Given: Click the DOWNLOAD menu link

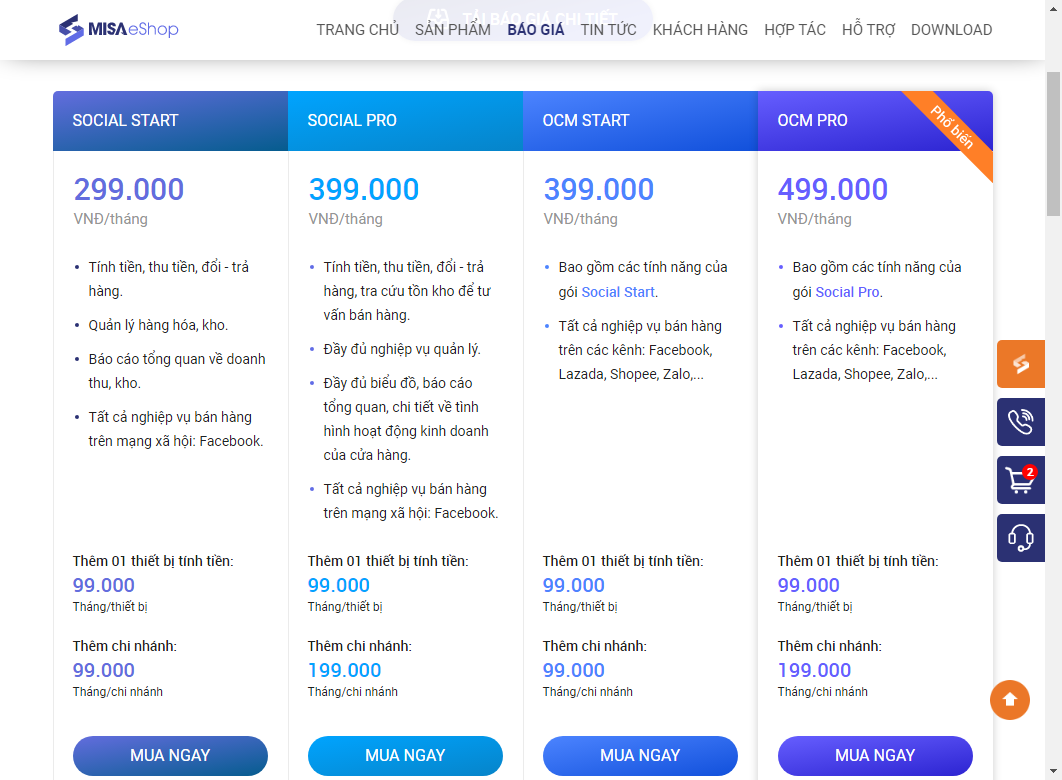Looking at the screenshot, I should [951, 30].
